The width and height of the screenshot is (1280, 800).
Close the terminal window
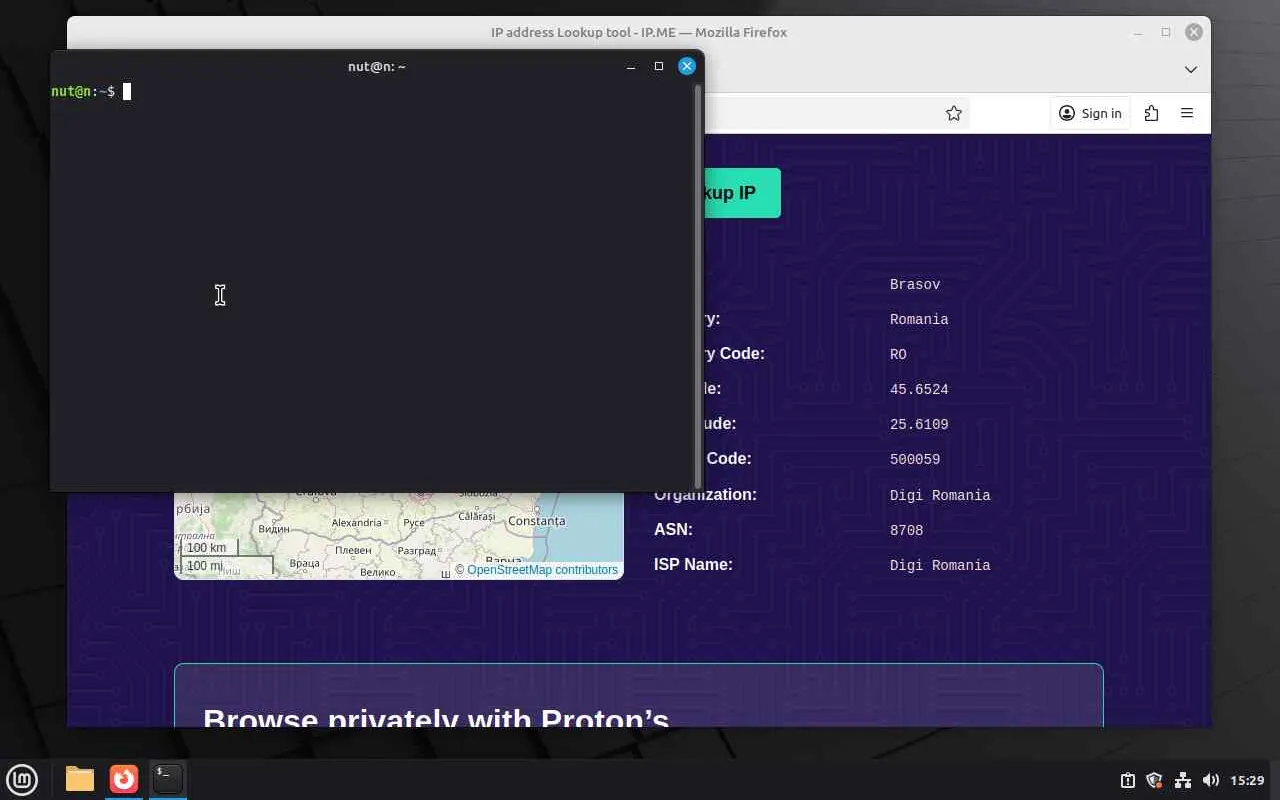click(686, 66)
